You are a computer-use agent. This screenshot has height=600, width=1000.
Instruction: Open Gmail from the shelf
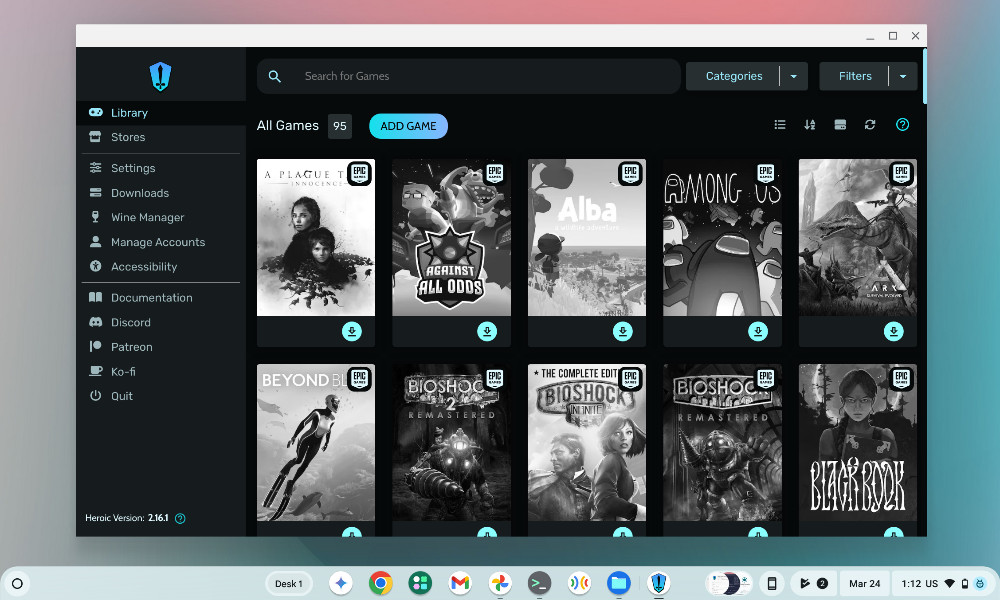coord(460,583)
